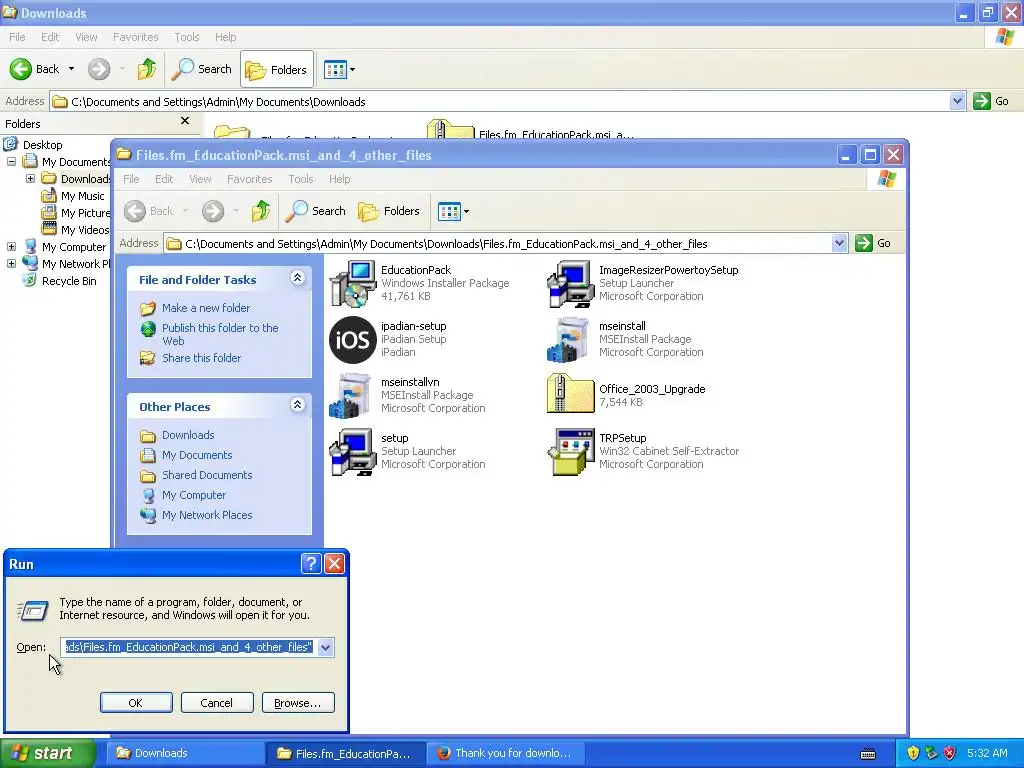Click the red security alert tray icon
The height and width of the screenshot is (768, 1024).
(950, 753)
